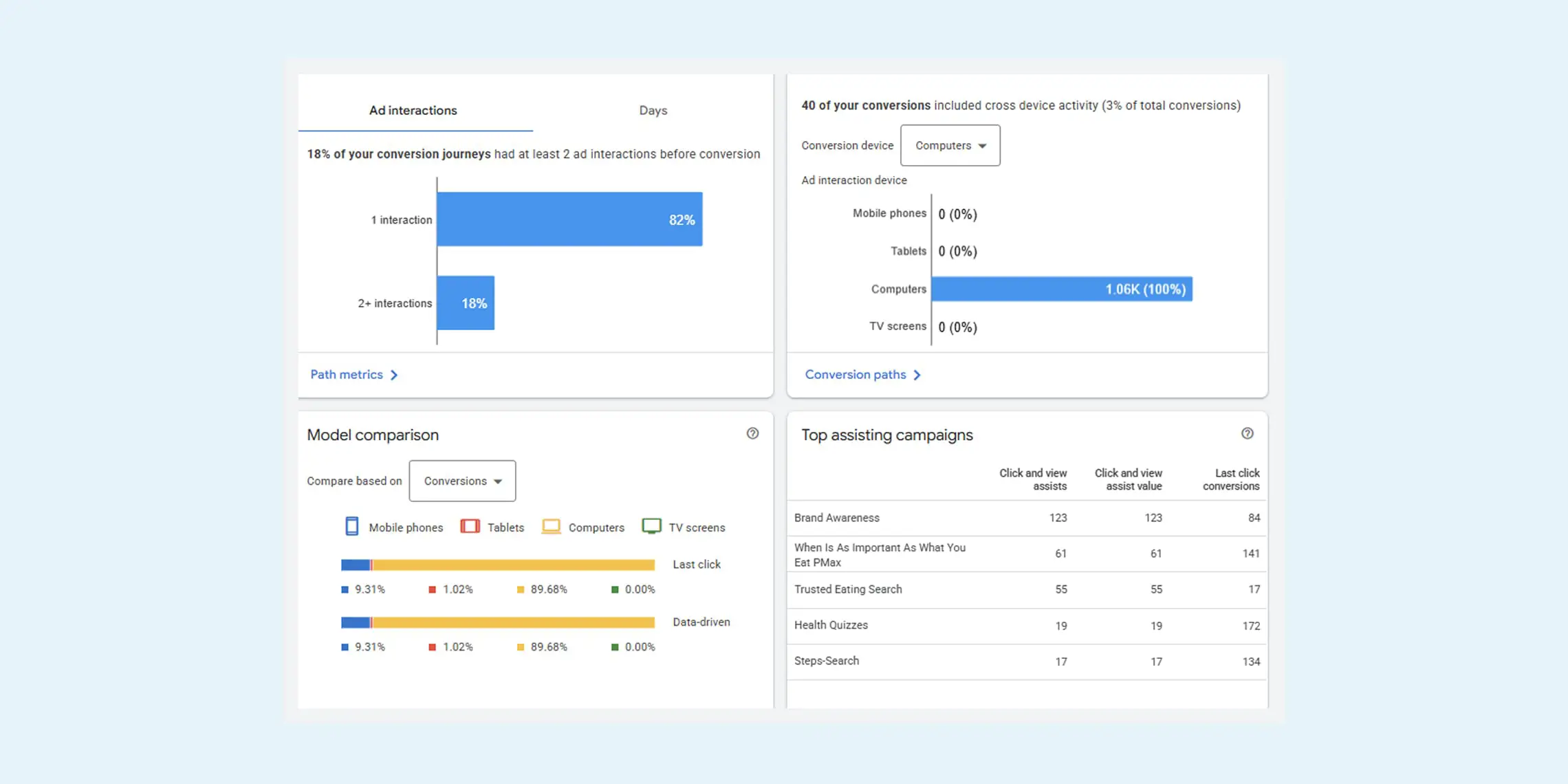This screenshot has width=1568, height=784.
Task: Open the Path metrics link
Action: [x=347, y=375]
